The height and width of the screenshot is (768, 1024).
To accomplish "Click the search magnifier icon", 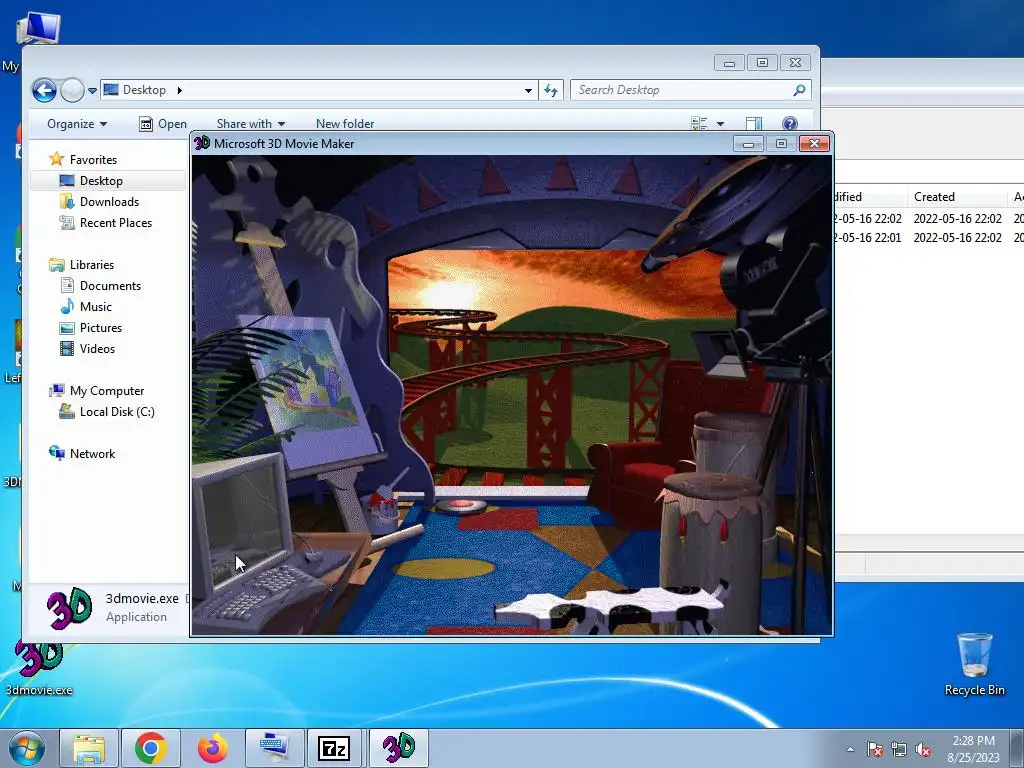I will [799, 90].
